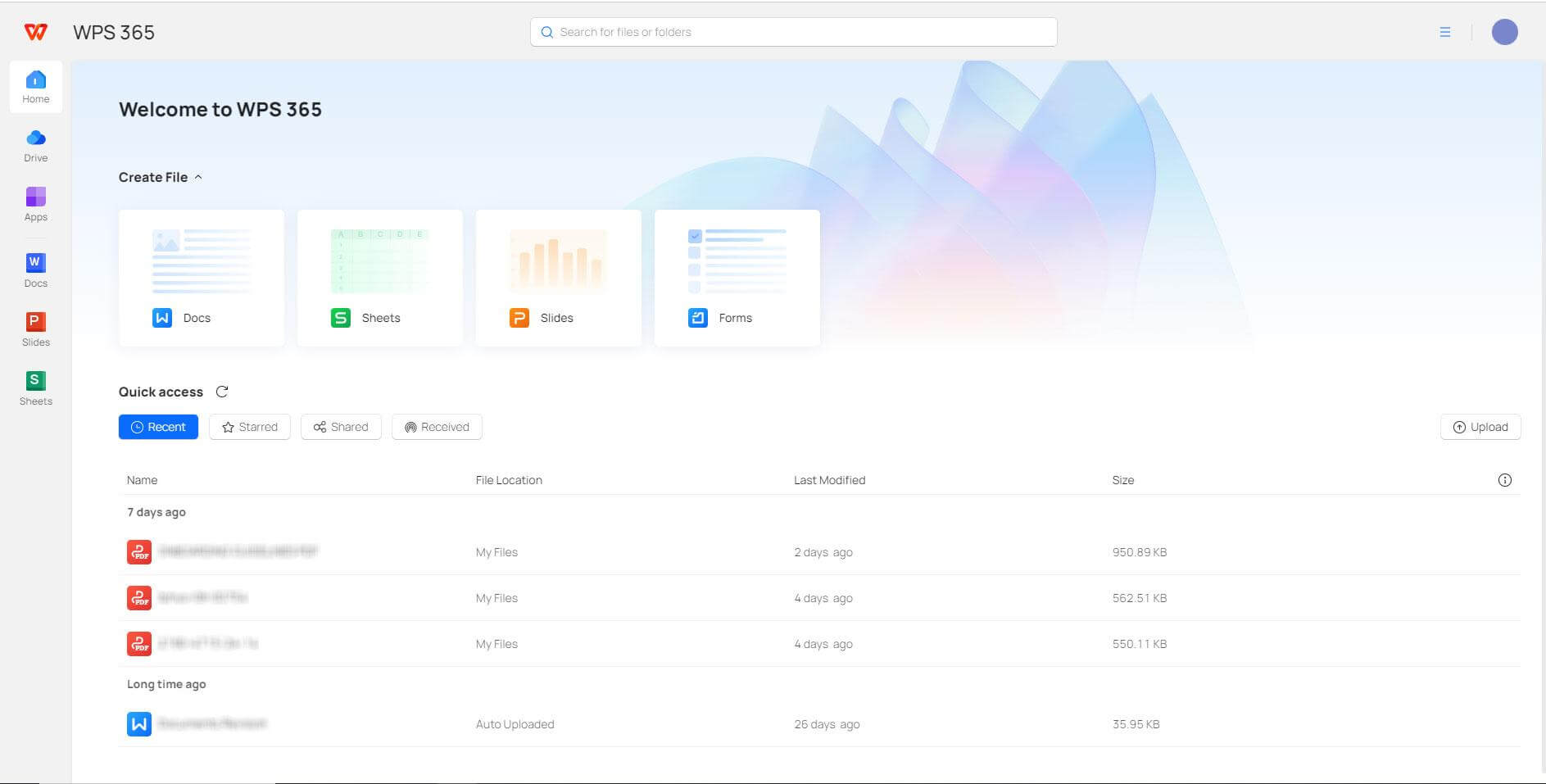
Task: Click the WPS logo icon
Action: click(36, 32)
